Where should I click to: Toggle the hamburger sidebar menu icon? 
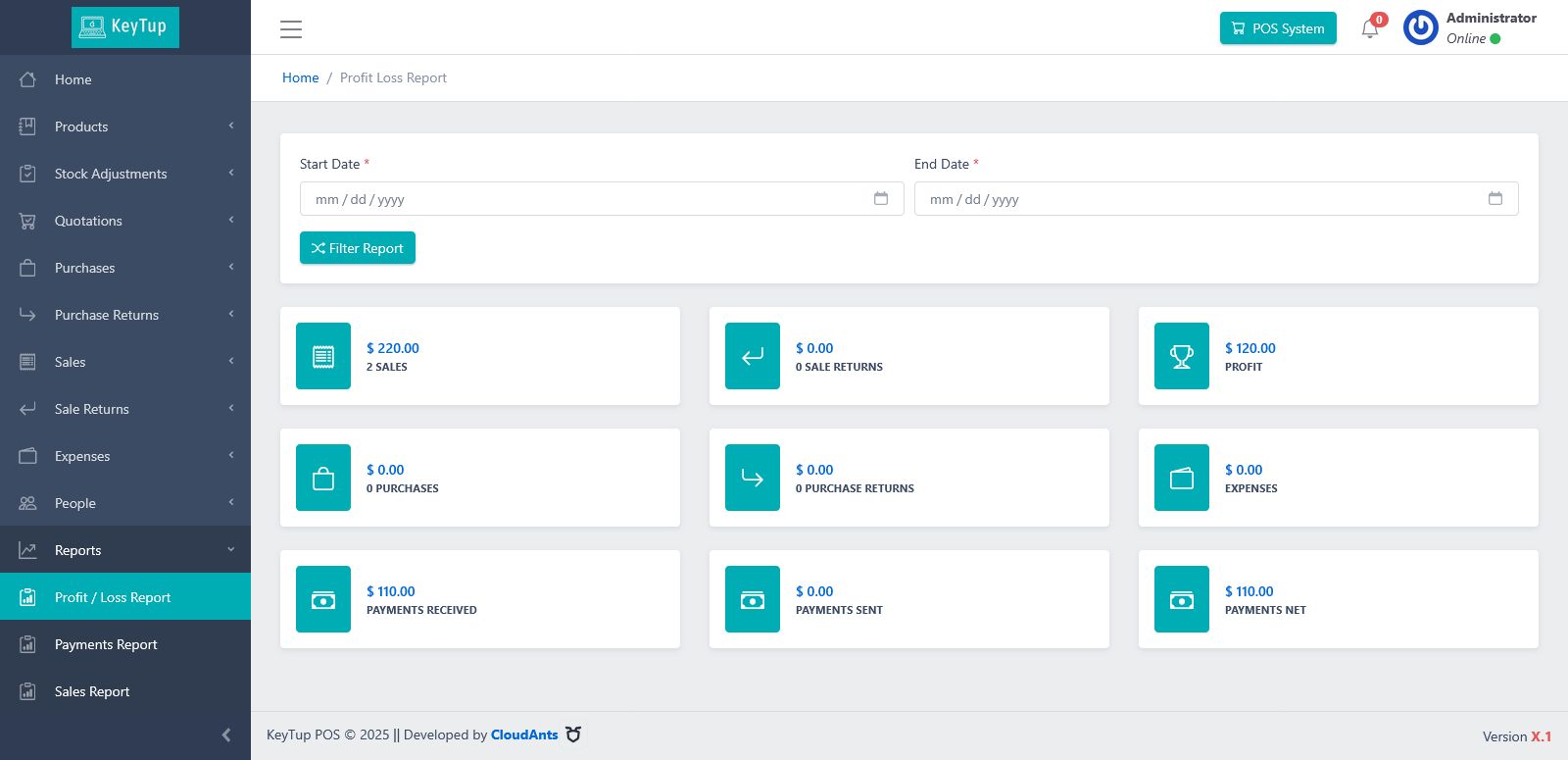tap(291, 29)
